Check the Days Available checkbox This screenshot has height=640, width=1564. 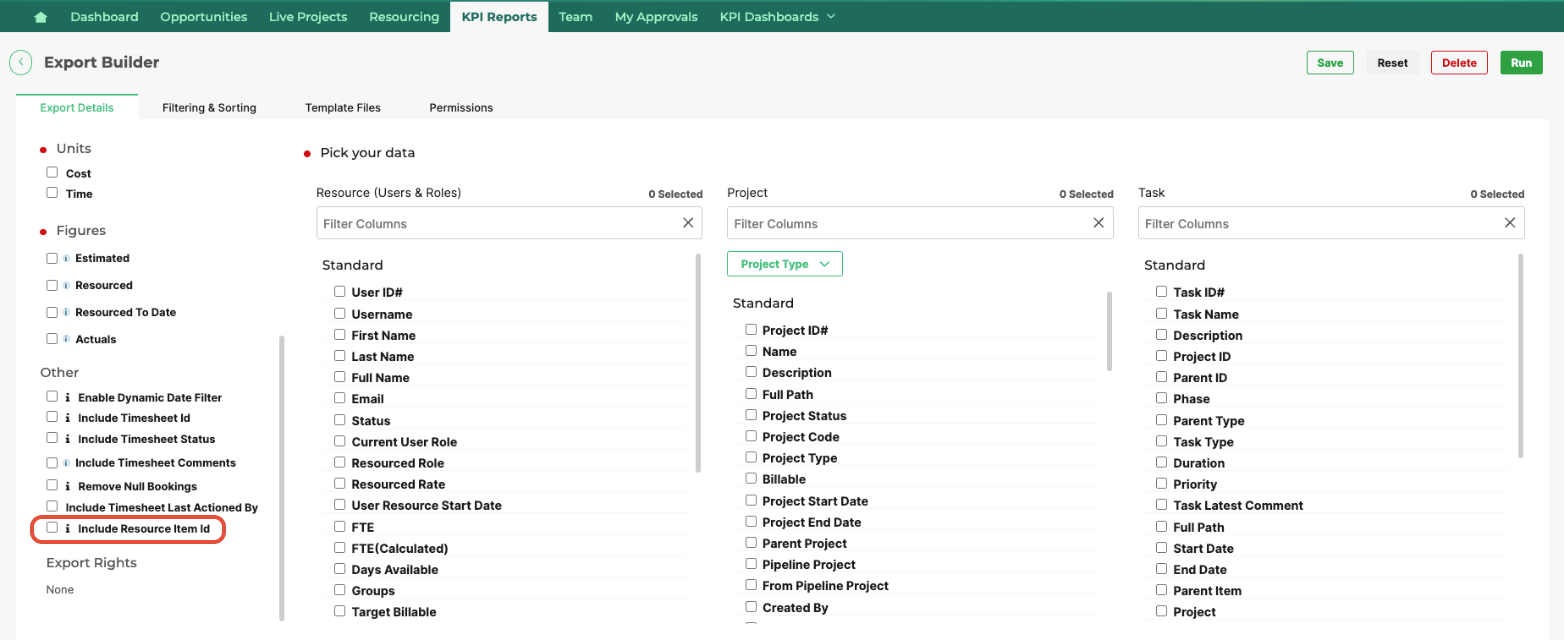340,568
